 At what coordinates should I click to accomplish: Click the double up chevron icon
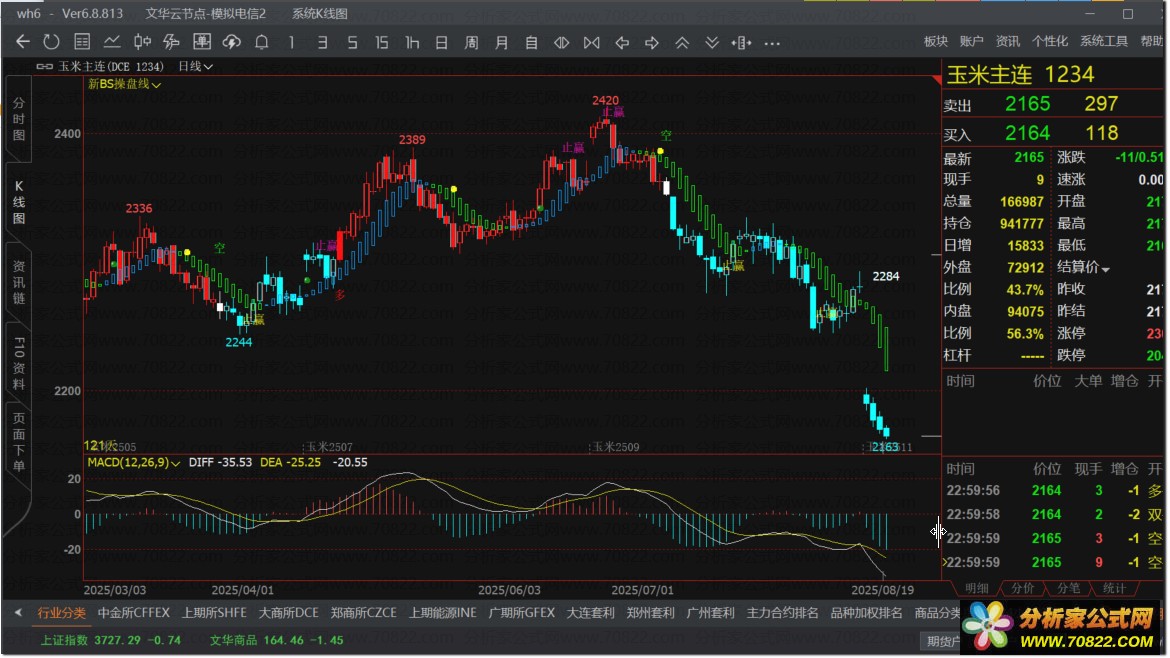click(682, 43)
